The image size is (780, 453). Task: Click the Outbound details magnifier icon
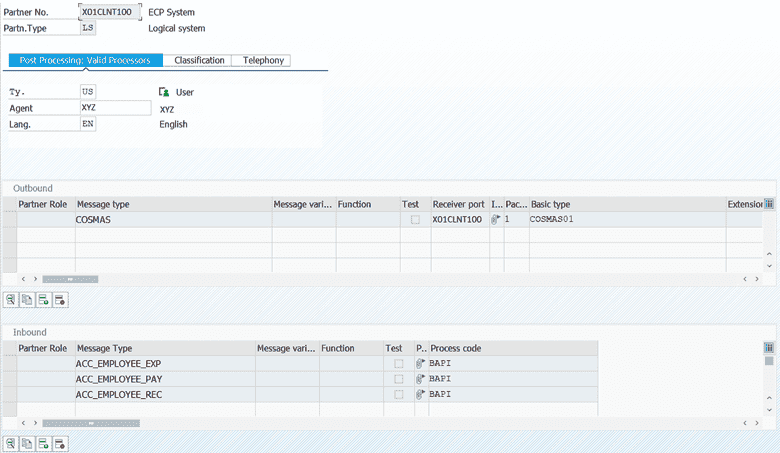[x=11, y=299]
